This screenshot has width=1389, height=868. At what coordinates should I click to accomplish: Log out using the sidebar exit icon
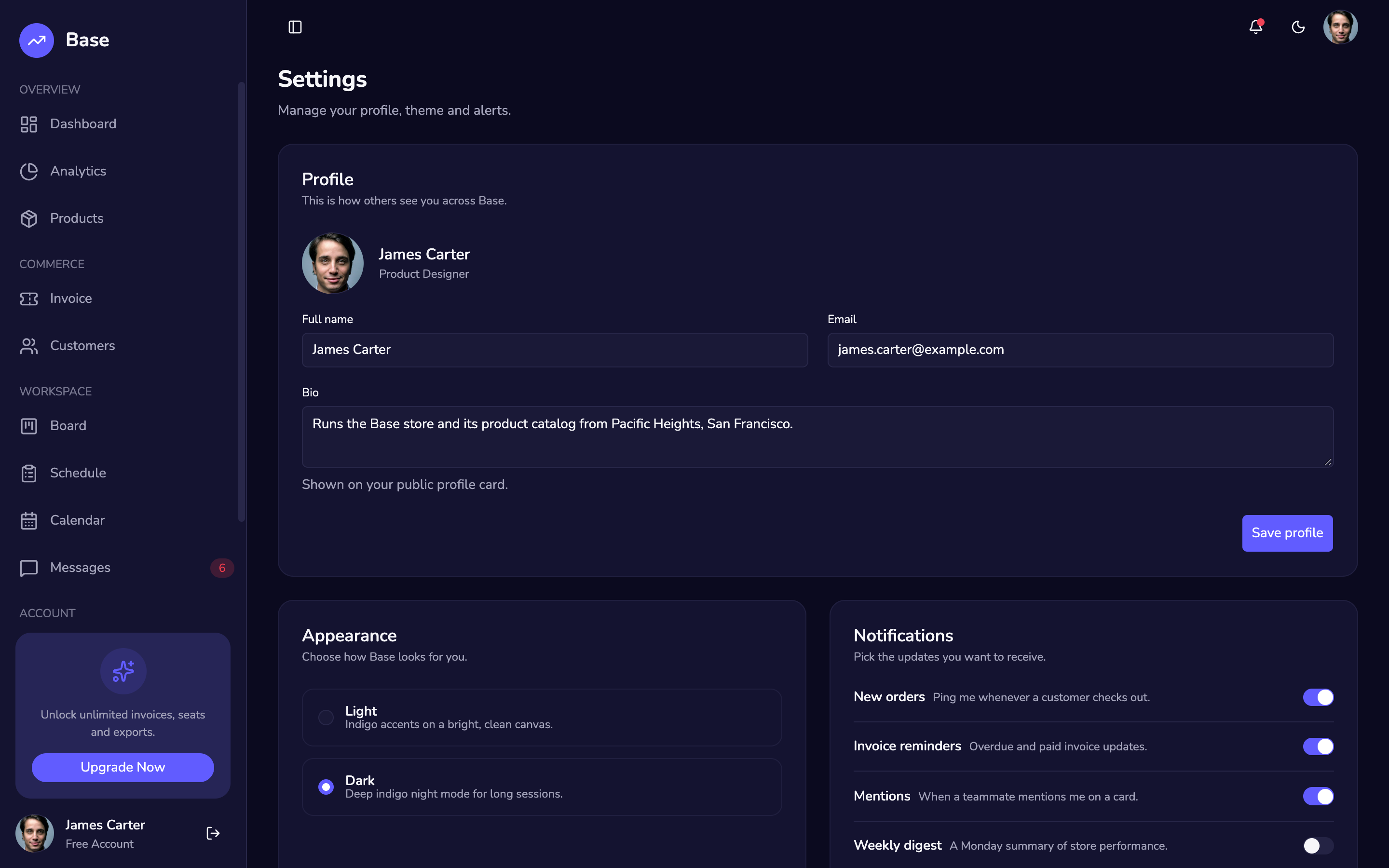tap(213, 833)
